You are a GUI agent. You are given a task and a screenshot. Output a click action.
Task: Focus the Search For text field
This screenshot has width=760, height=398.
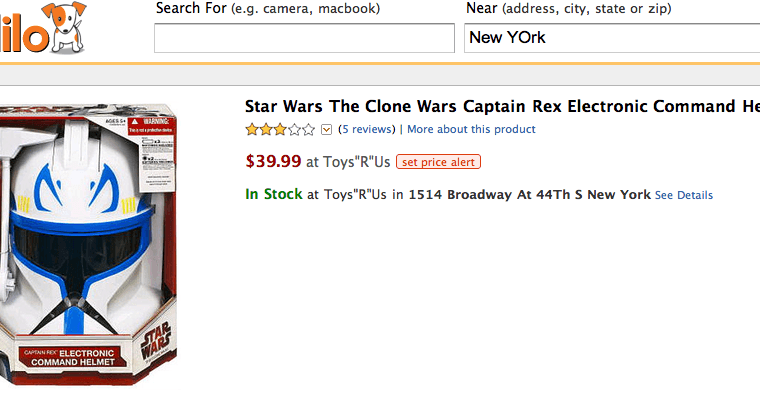[x=304, y=38]
